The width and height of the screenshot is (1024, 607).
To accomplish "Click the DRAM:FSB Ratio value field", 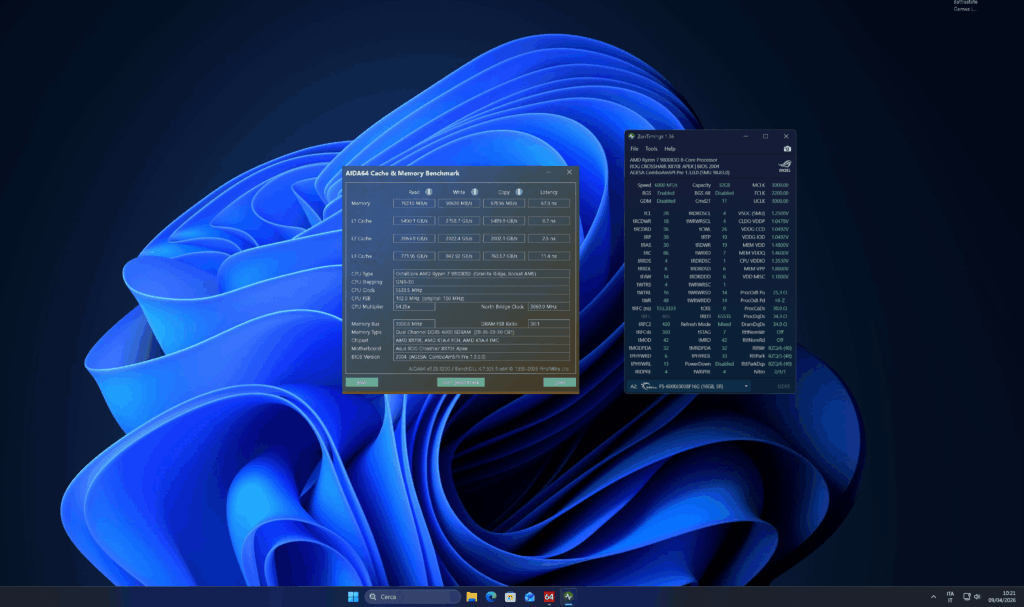I will (x=549, y=323).
